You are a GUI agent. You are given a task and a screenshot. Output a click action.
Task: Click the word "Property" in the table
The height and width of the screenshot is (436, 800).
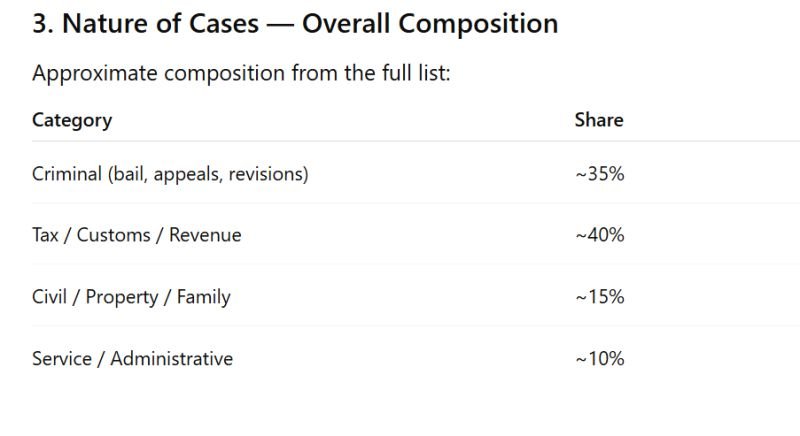pos(122,297)
